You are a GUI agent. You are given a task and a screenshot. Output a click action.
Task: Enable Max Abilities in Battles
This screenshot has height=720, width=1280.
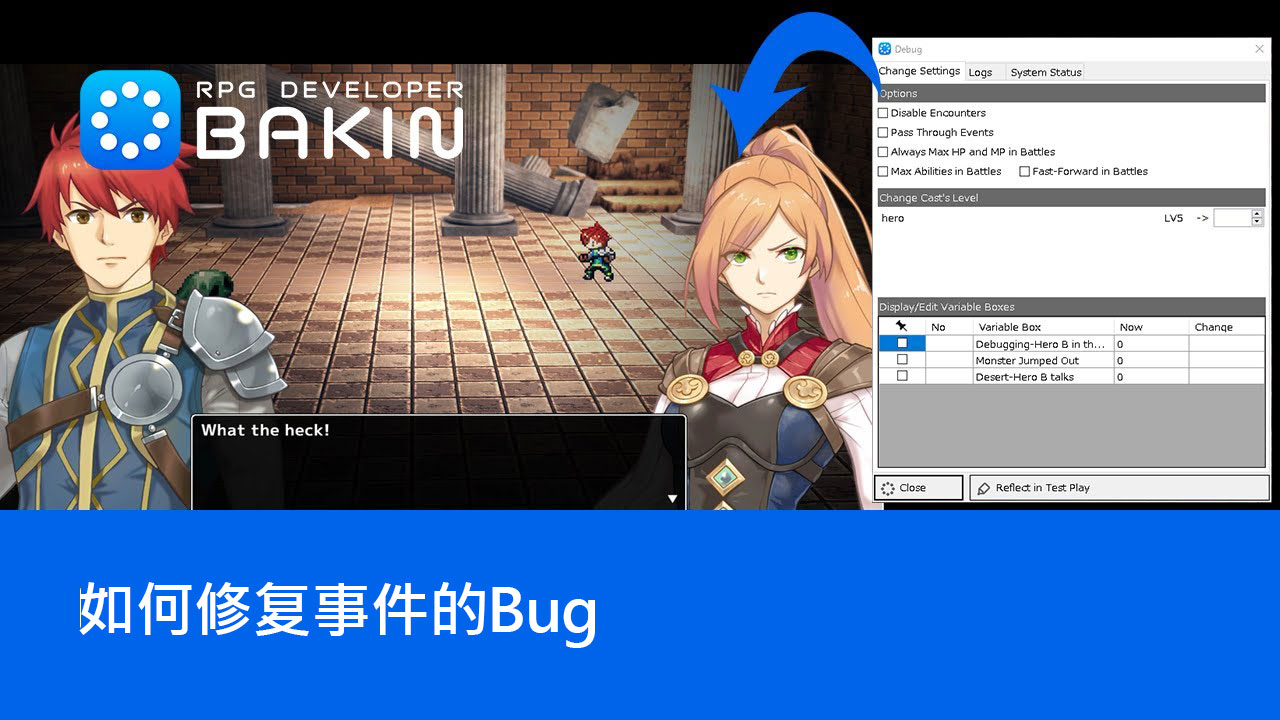[883, 172]
